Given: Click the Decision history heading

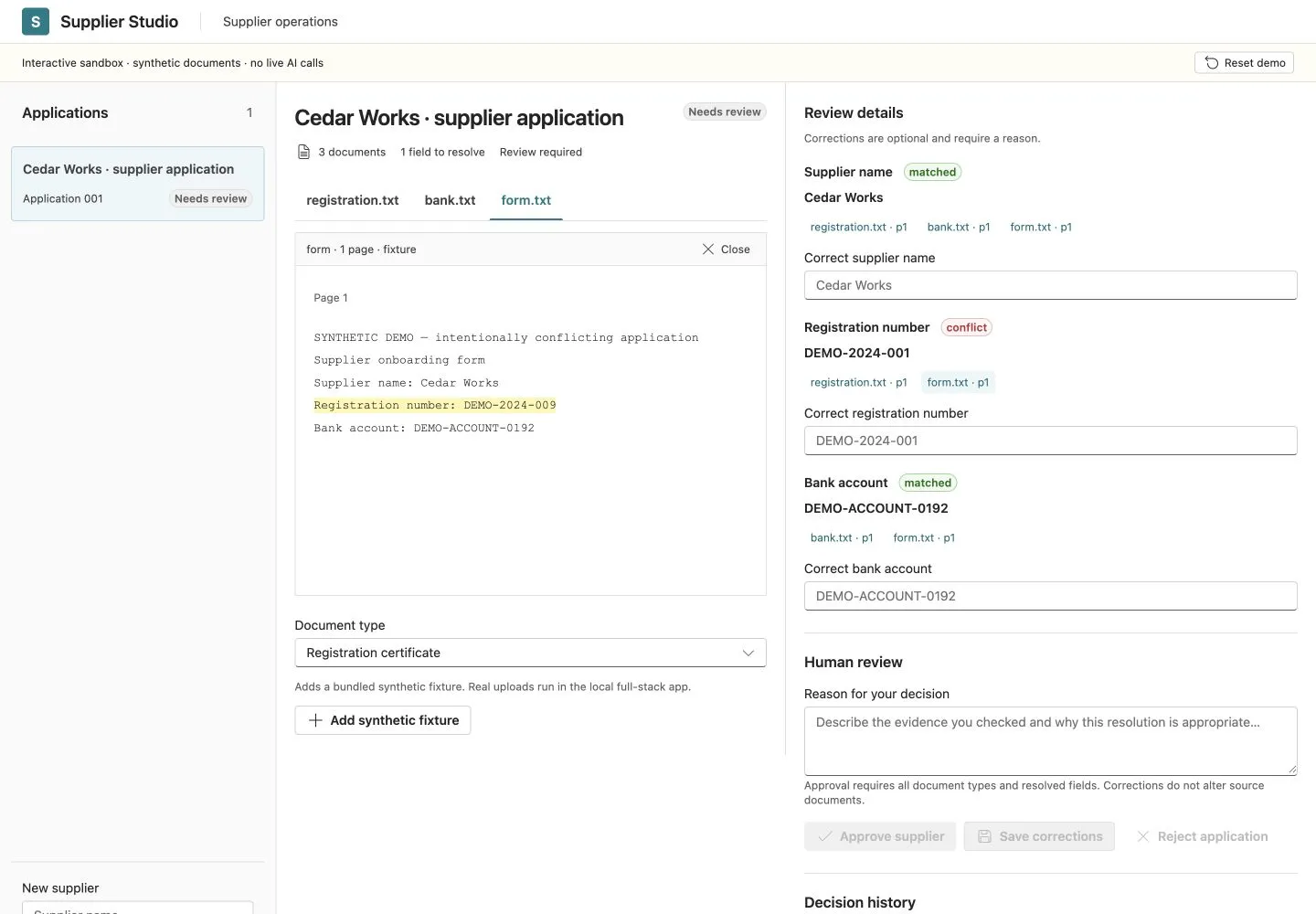Looking at the screenshot, I should (x=860, y=902).
